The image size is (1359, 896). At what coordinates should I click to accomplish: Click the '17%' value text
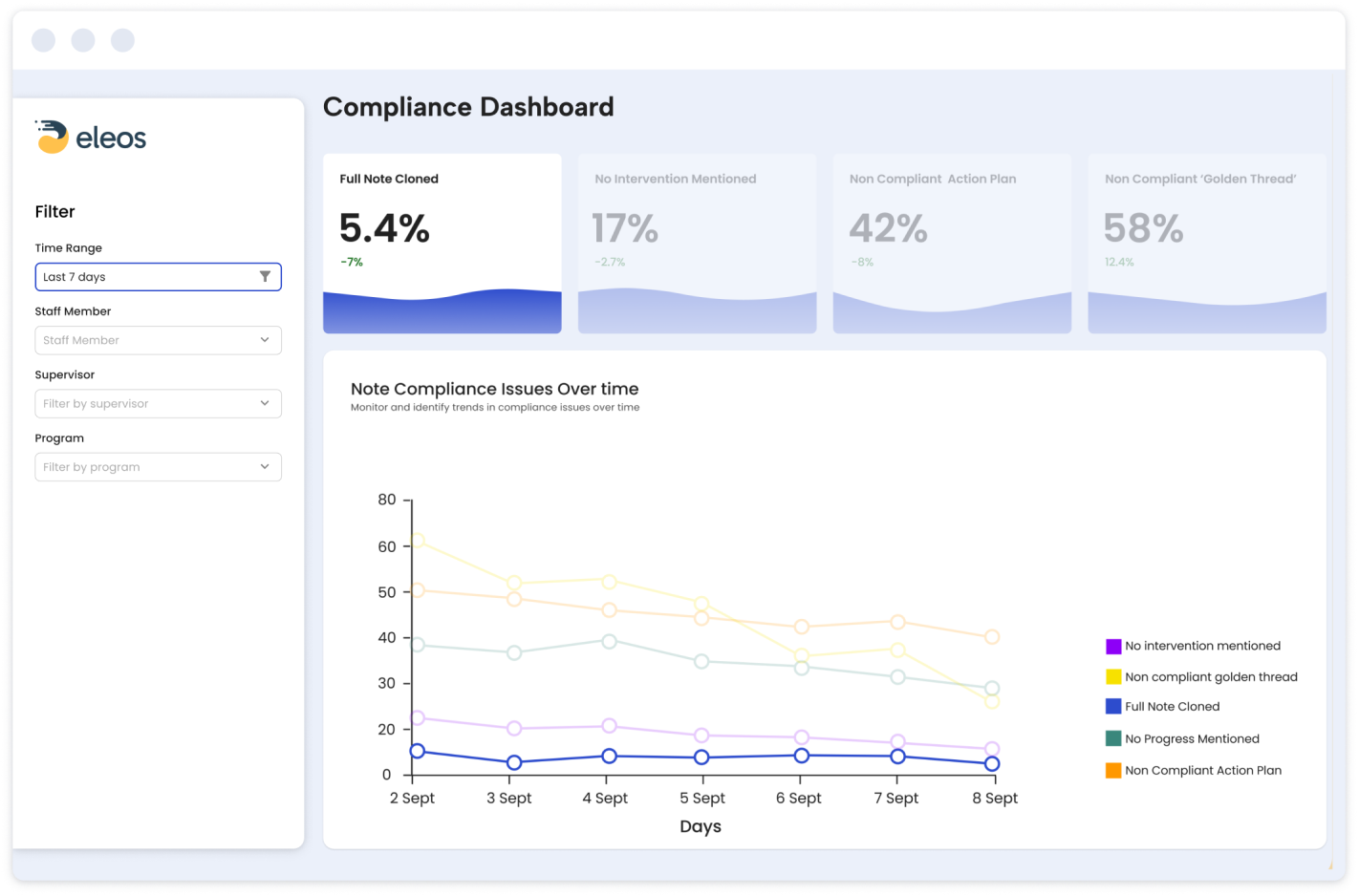[625, 228]
